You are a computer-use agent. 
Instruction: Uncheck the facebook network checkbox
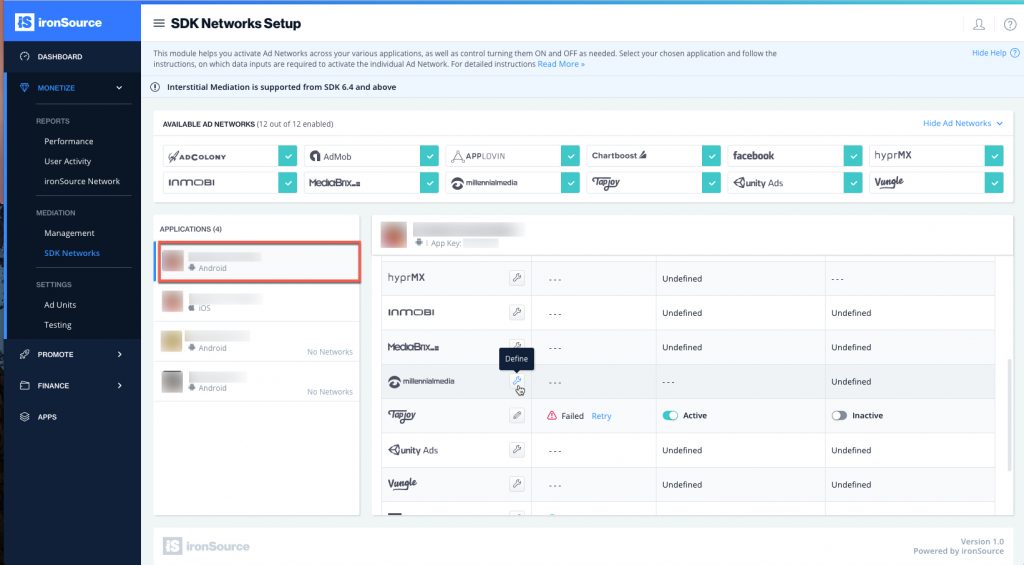coord(853,156)
